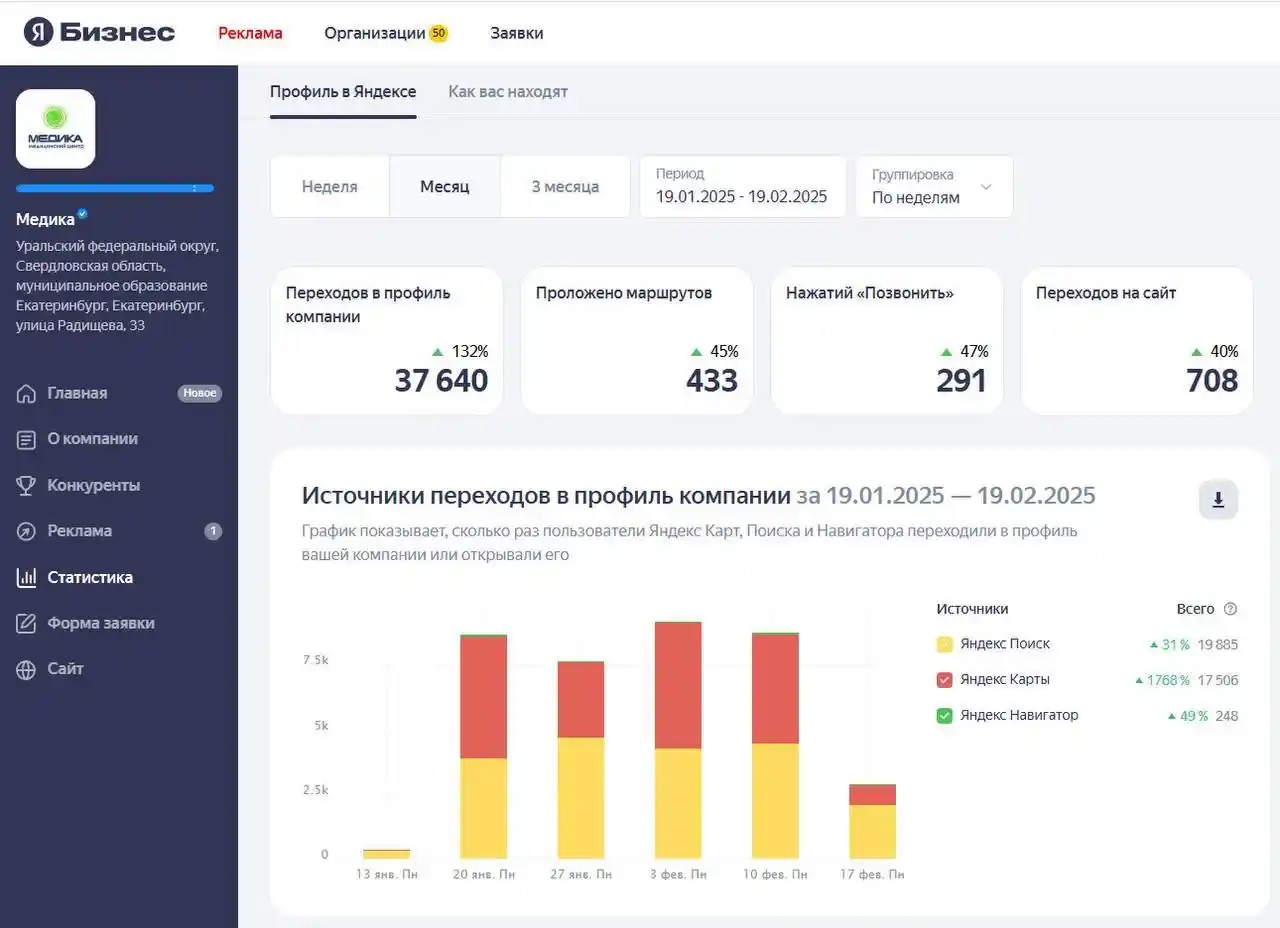Open the Период date range field

coord(742,186)
